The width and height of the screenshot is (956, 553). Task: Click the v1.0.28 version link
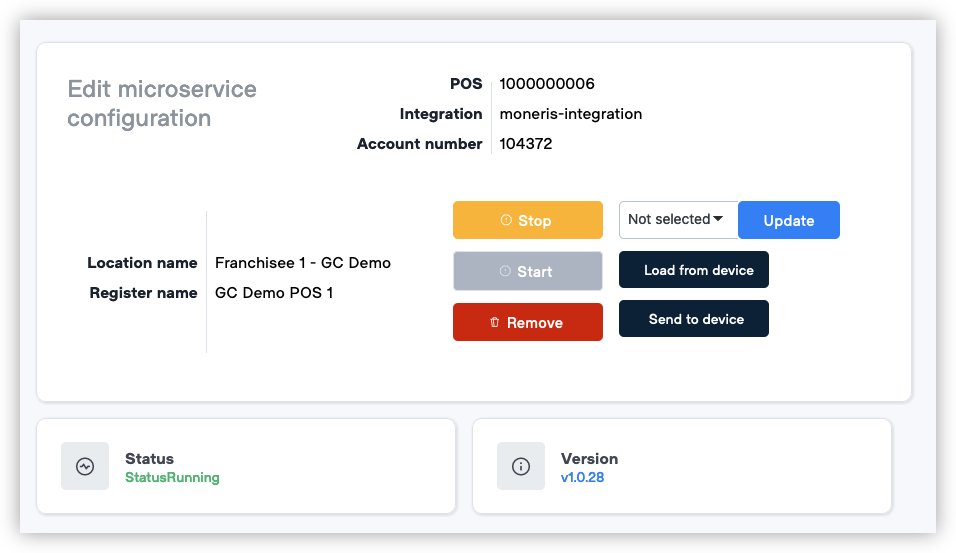pos(582,477)
